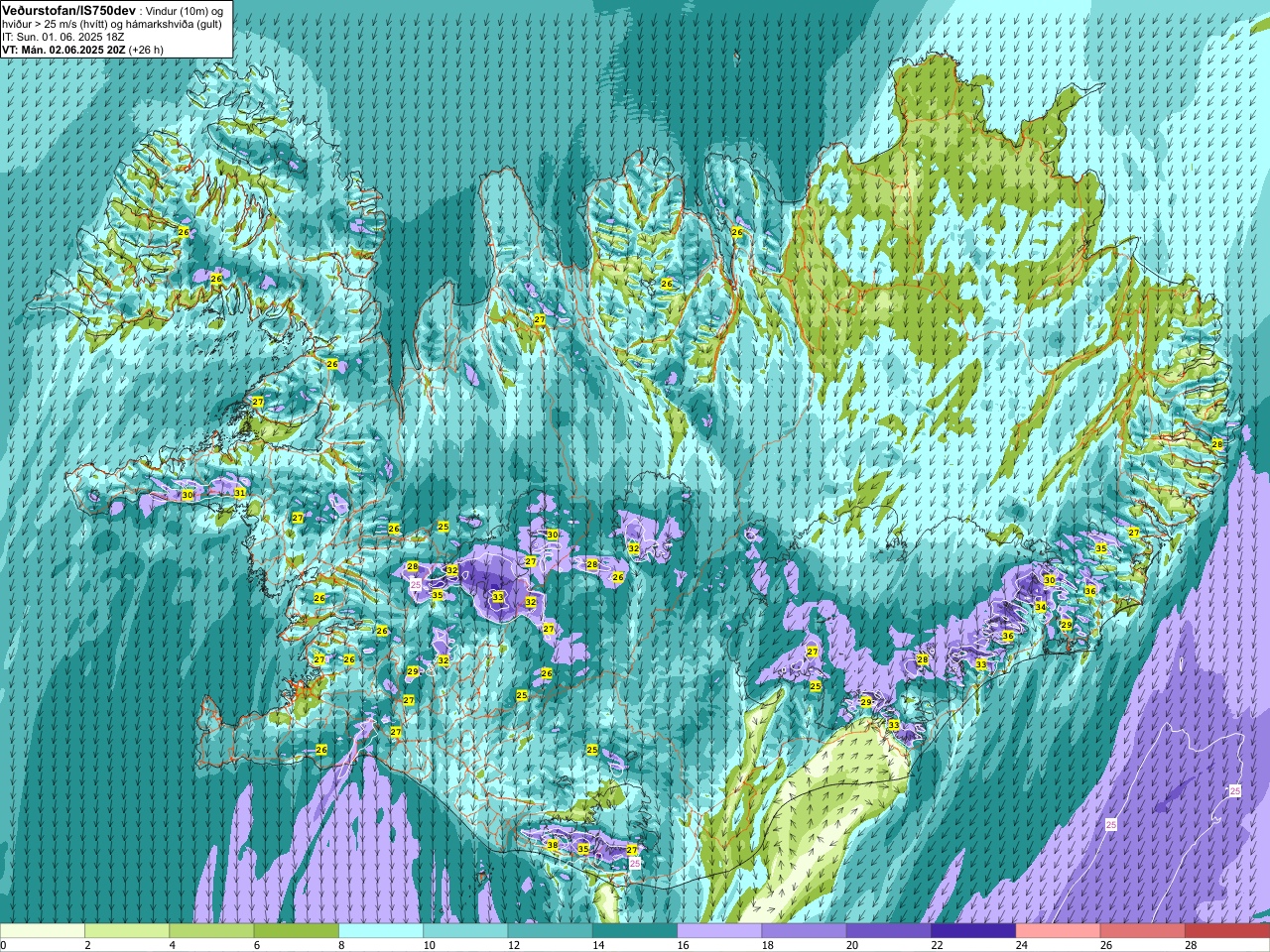The image size is (1270, 952).
Task: Pick the 4–6 m/s green legend swatch
Action: click(x=211, y=931)
